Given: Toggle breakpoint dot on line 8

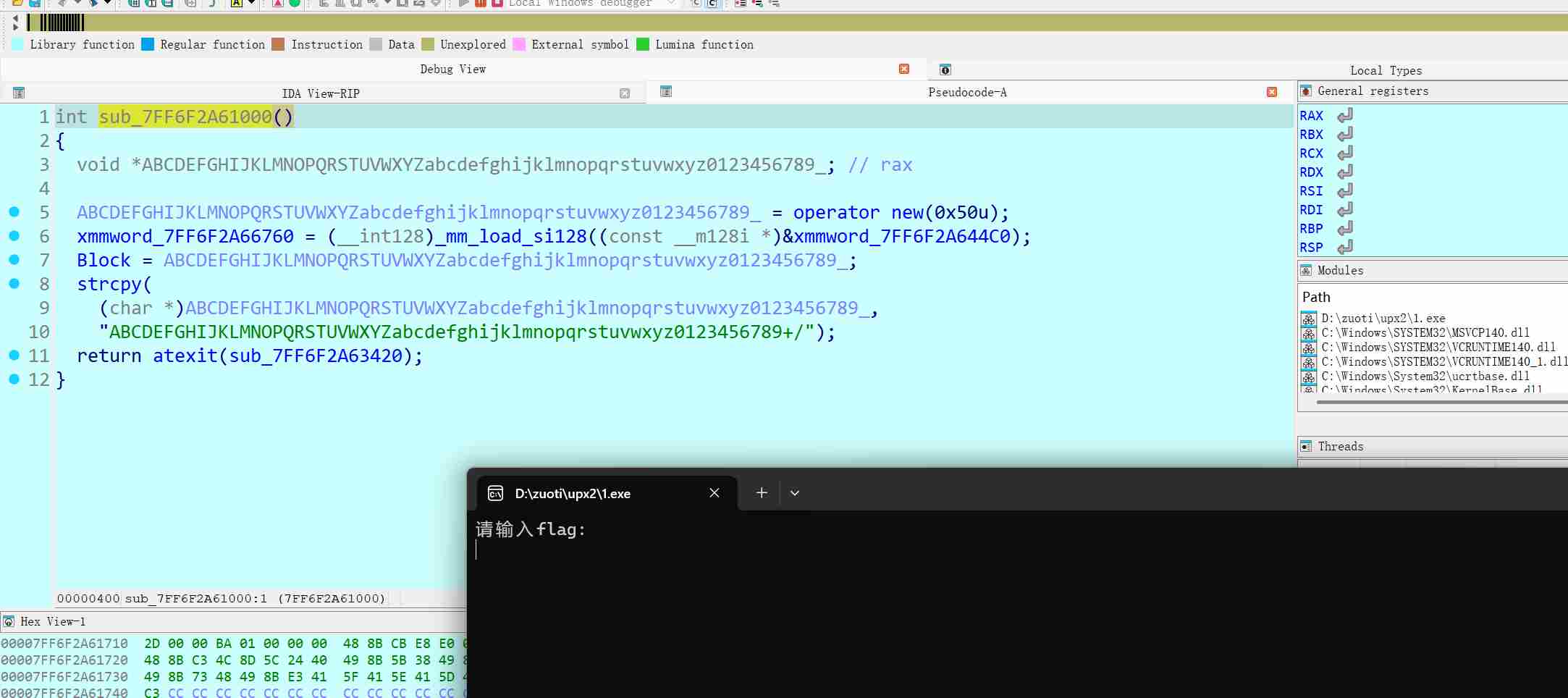Looking at the screenshot, I should pyautogui.click(x=14, y=284).
